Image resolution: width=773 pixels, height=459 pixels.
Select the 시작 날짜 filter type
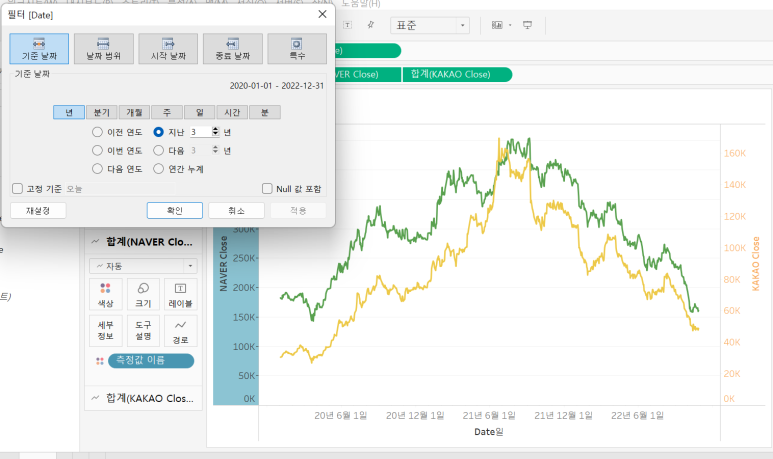tap(168, 49)
